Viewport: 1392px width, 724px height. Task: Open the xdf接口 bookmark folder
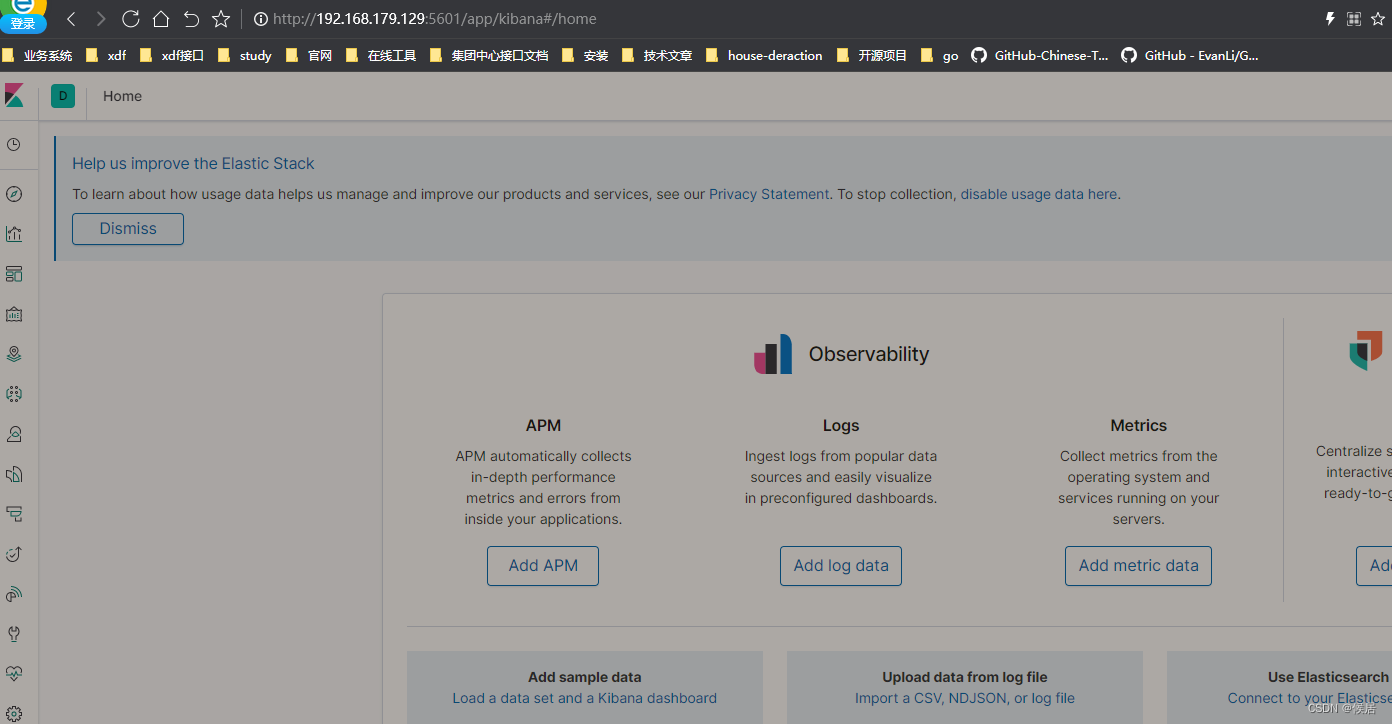coord(172,56)
